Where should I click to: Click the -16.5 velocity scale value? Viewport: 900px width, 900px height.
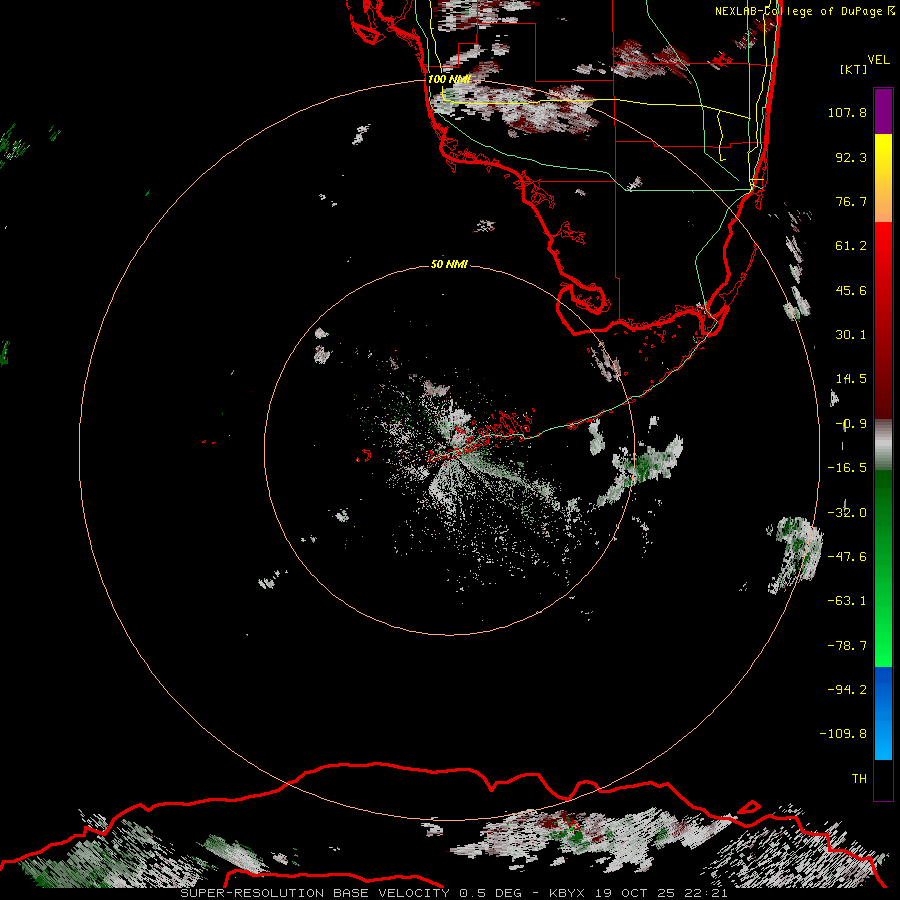coord(847,468)
